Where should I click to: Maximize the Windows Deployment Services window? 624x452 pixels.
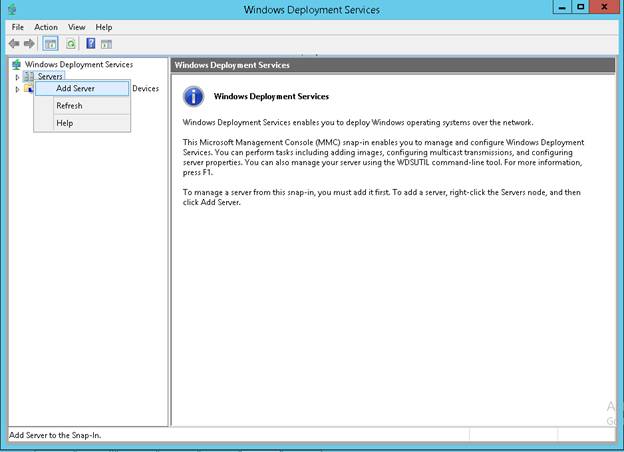coord(580,8)
